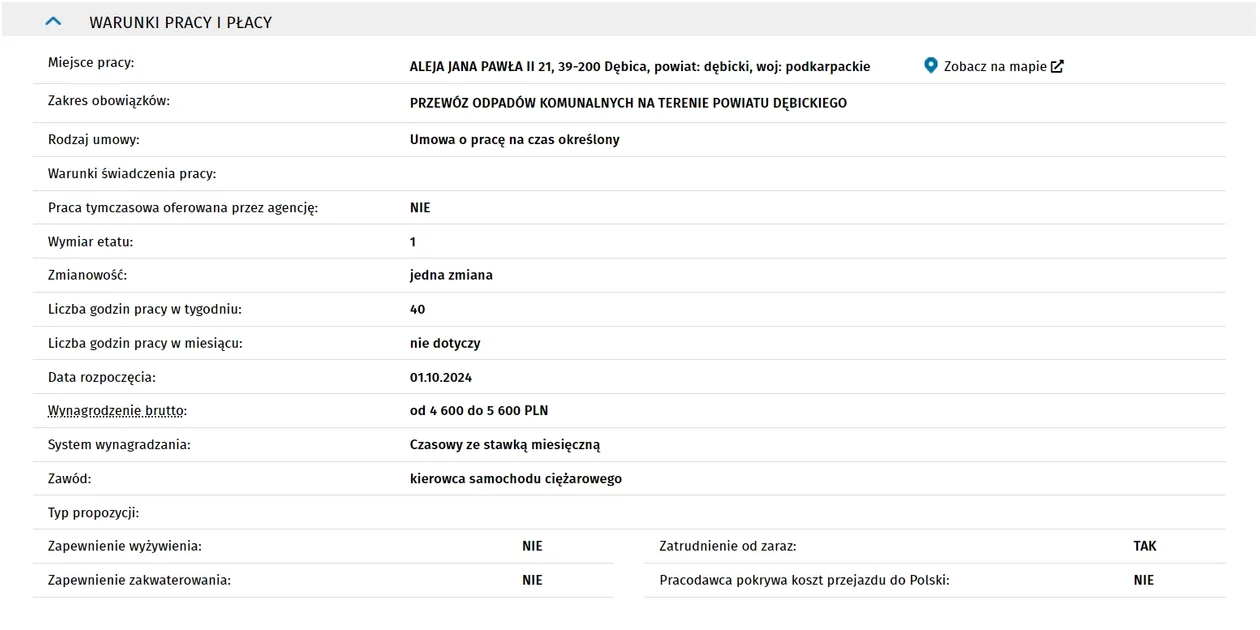Screen dimensions: 1260x630
Task: Click the external link icon next to Zobacz na mapie
Action: tap(1057, 67)
